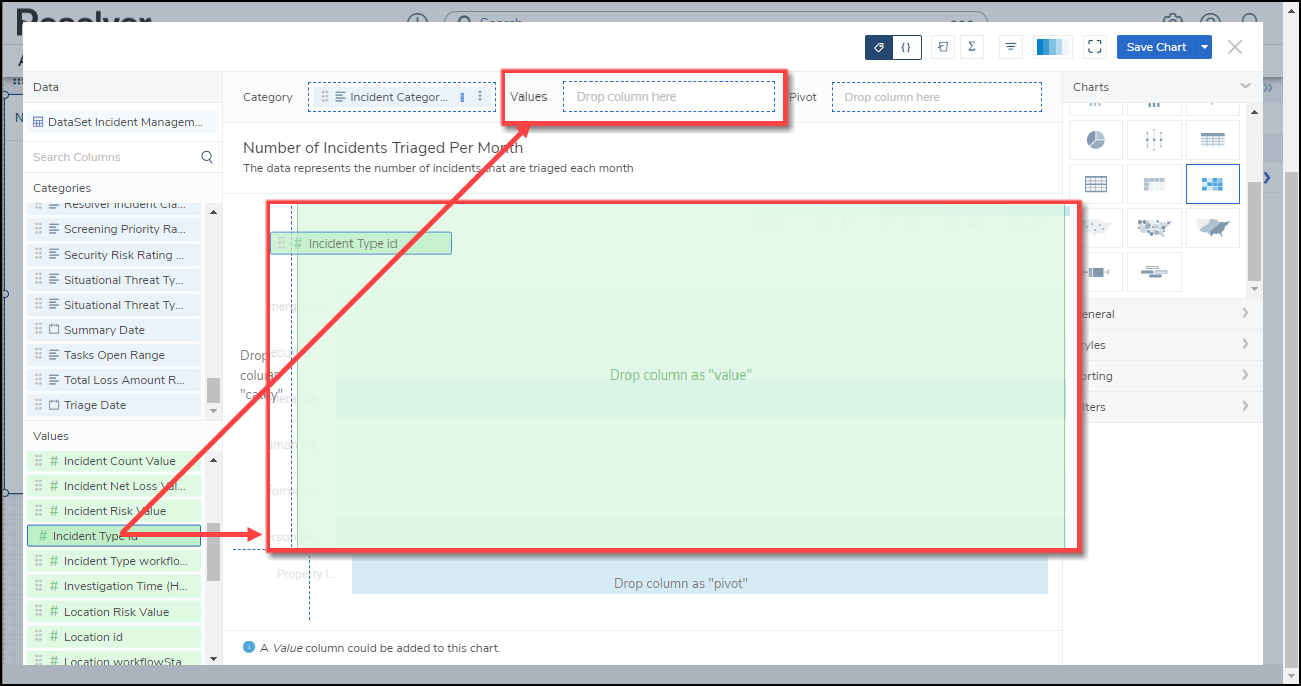Click the Values list scrollbar thumb
Screen dimensions: 1301x686
[x=213, y=551]
